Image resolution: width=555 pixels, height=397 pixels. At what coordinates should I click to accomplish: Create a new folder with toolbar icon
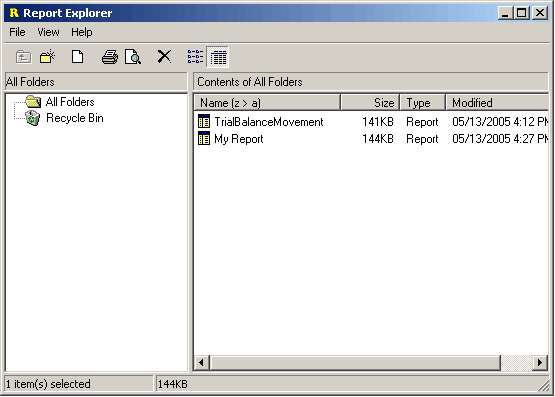[47, 57]
